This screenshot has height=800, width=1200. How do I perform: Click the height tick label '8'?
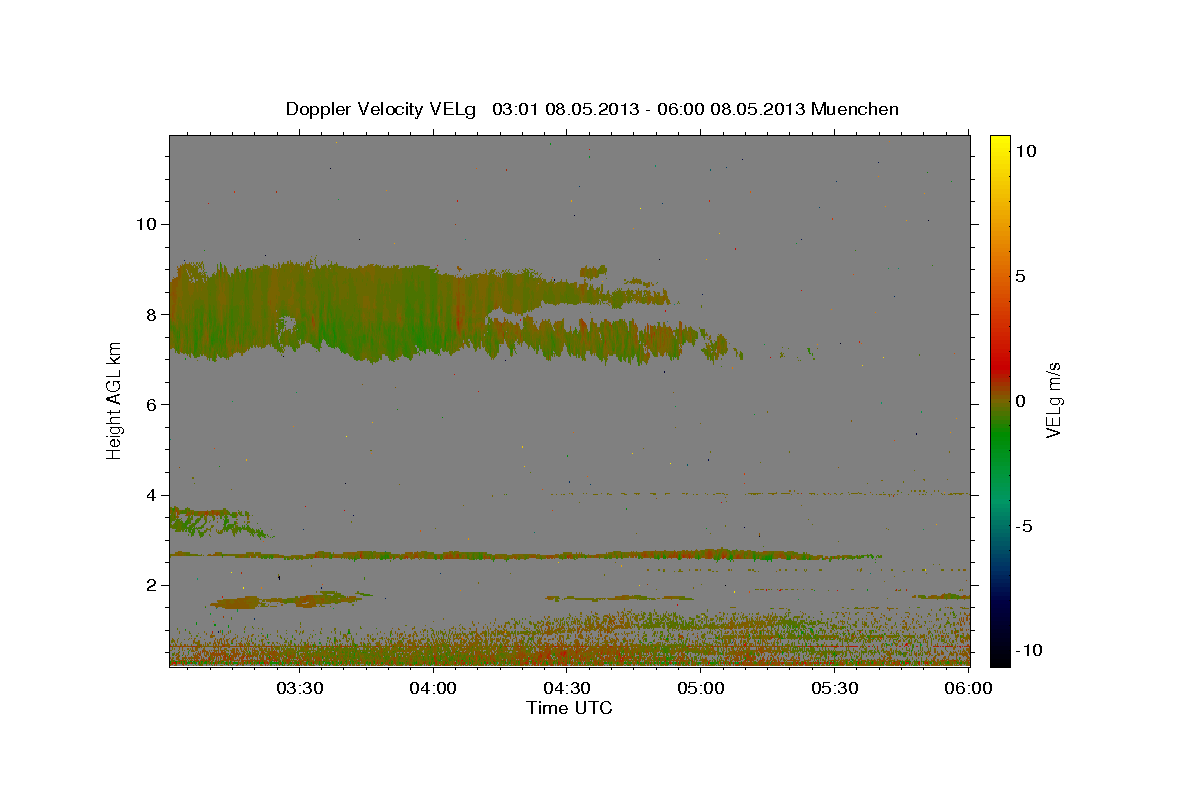point(152,314)
